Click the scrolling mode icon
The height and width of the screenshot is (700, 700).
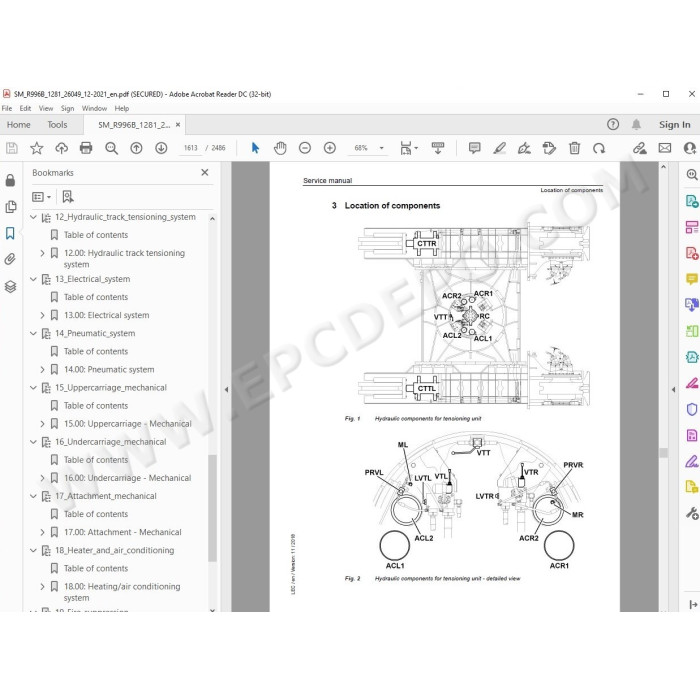(438, 148)
